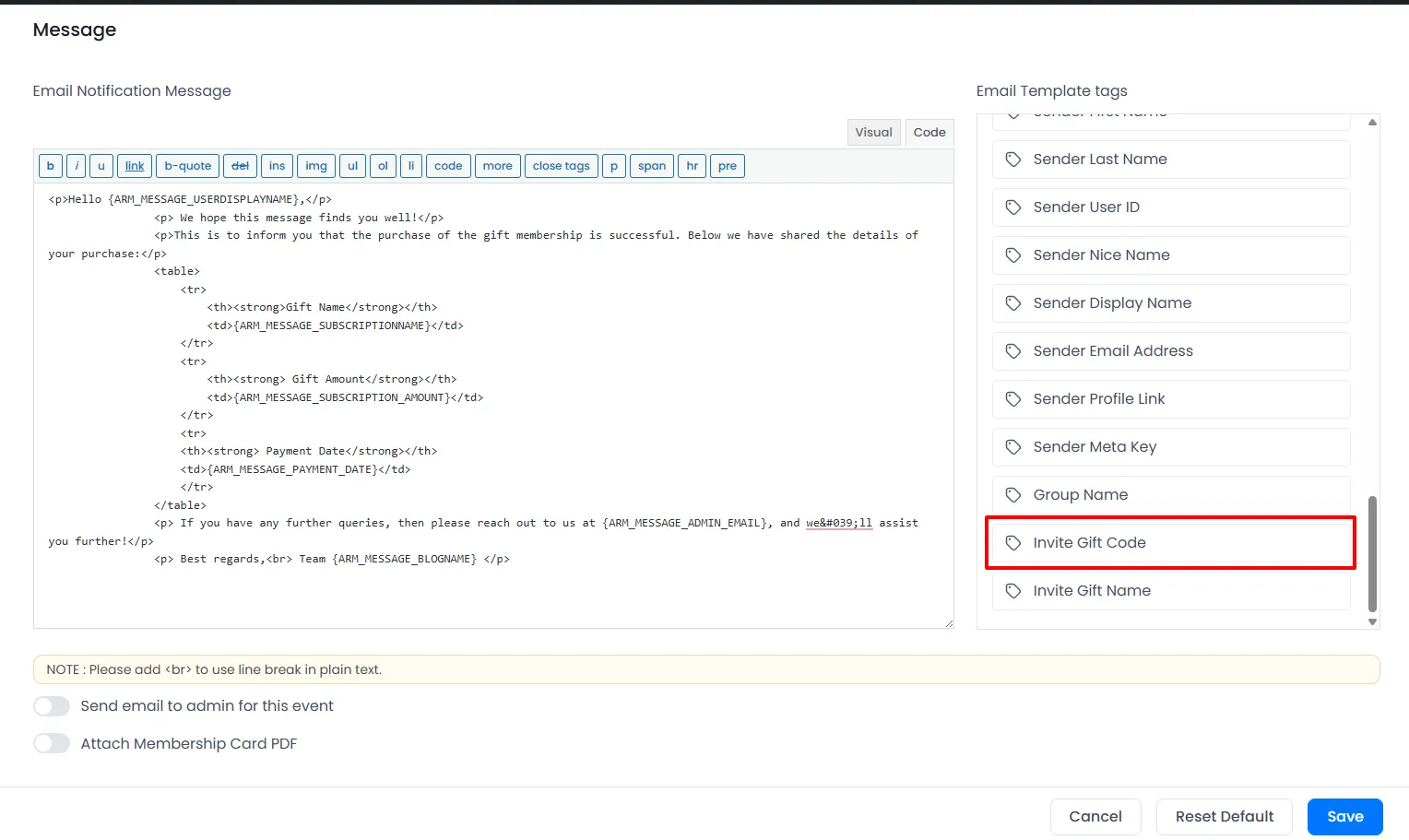Switch to the Code editor tab
The height and width of the screenshot is (840, 1409).
click(929, 133)
